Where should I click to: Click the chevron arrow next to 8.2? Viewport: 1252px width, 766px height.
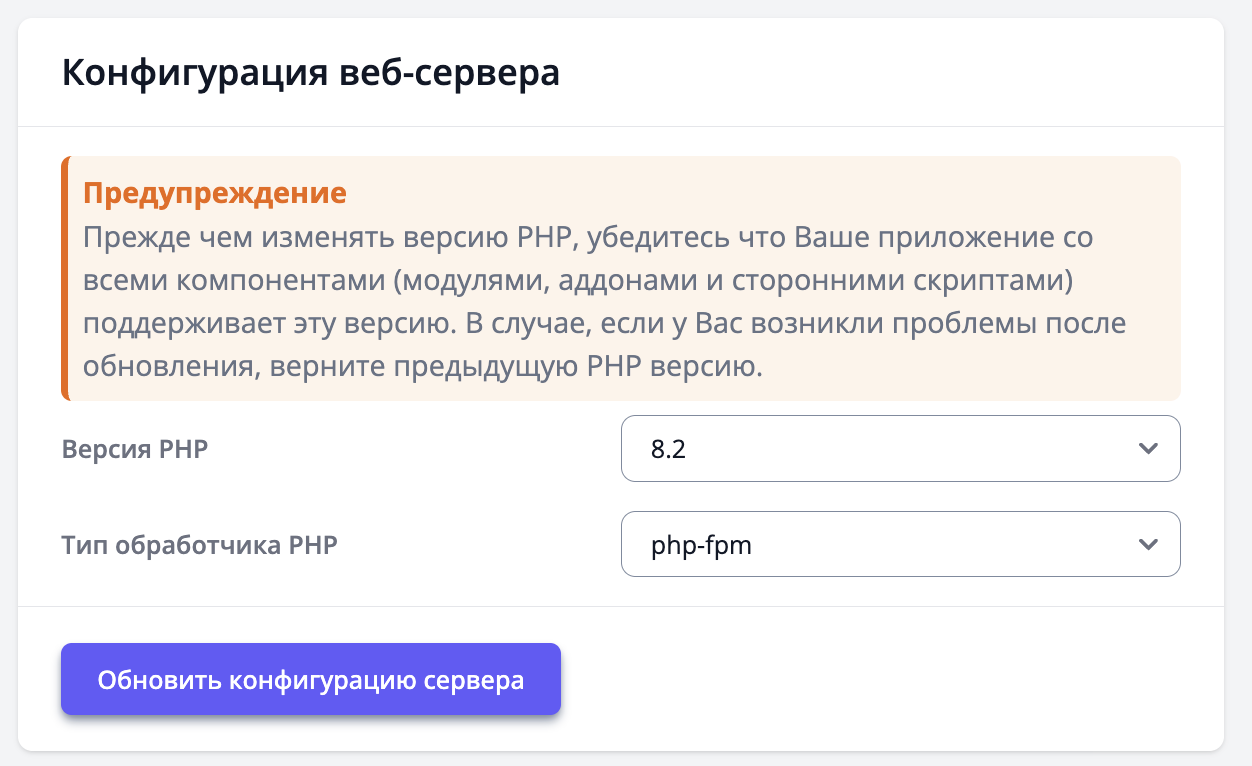click(1148, 449)
